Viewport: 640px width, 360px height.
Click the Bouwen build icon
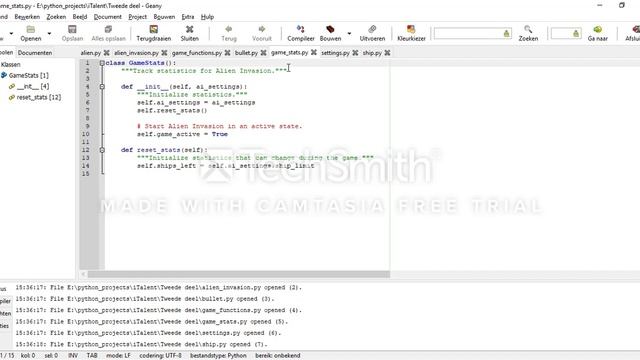(330, 29)
